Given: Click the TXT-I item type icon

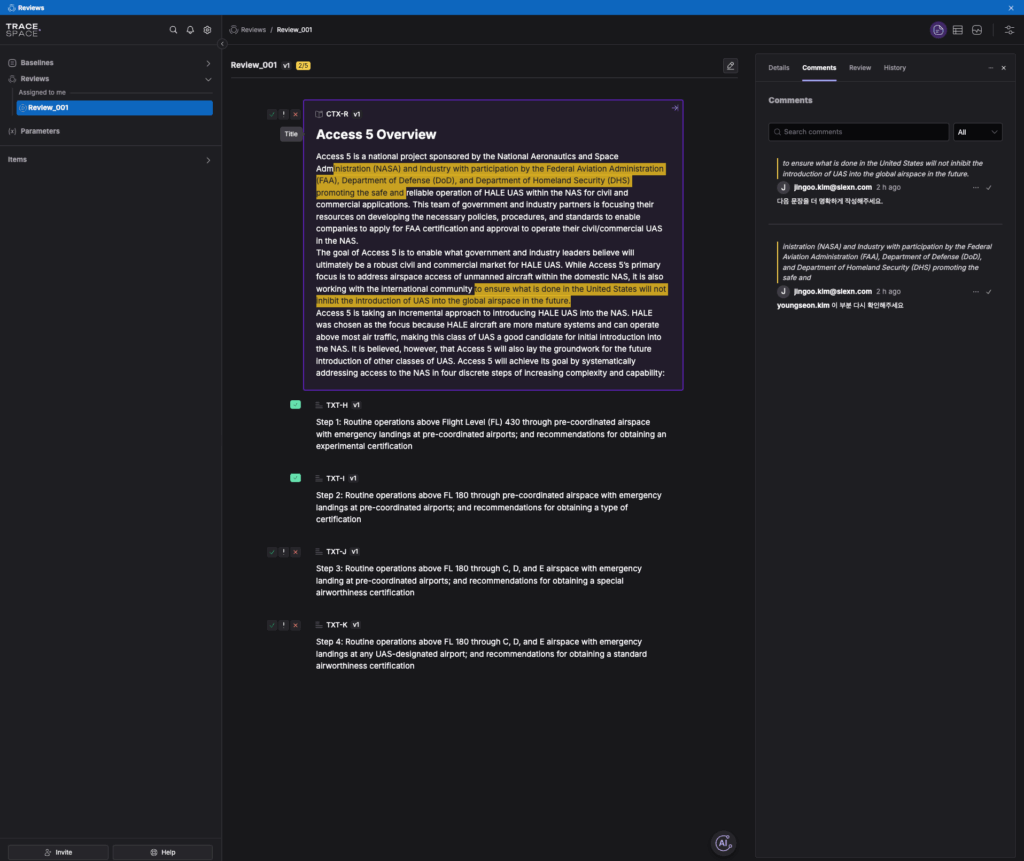Looking at the screenshot, I should [x=319, y=478].
